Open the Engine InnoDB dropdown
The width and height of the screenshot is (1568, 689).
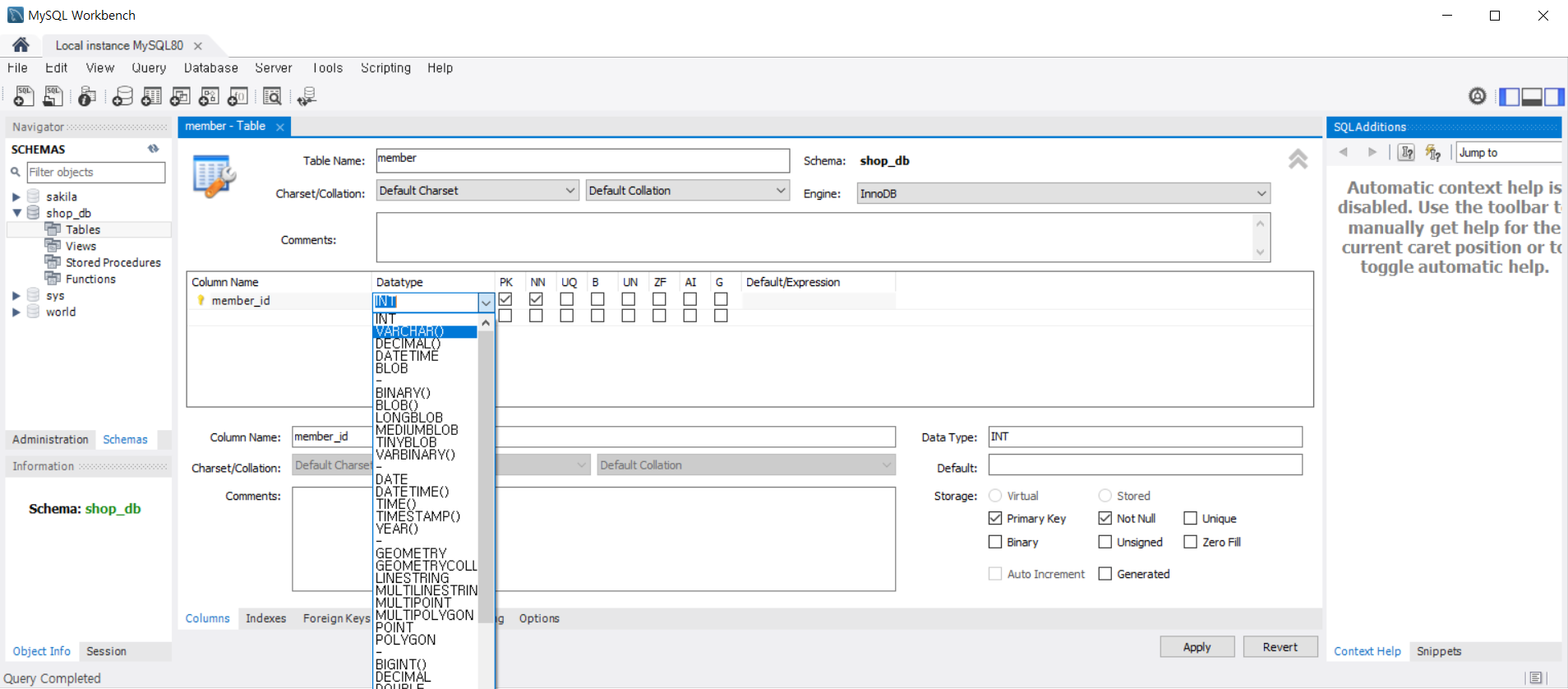[x=1063, y=193]
